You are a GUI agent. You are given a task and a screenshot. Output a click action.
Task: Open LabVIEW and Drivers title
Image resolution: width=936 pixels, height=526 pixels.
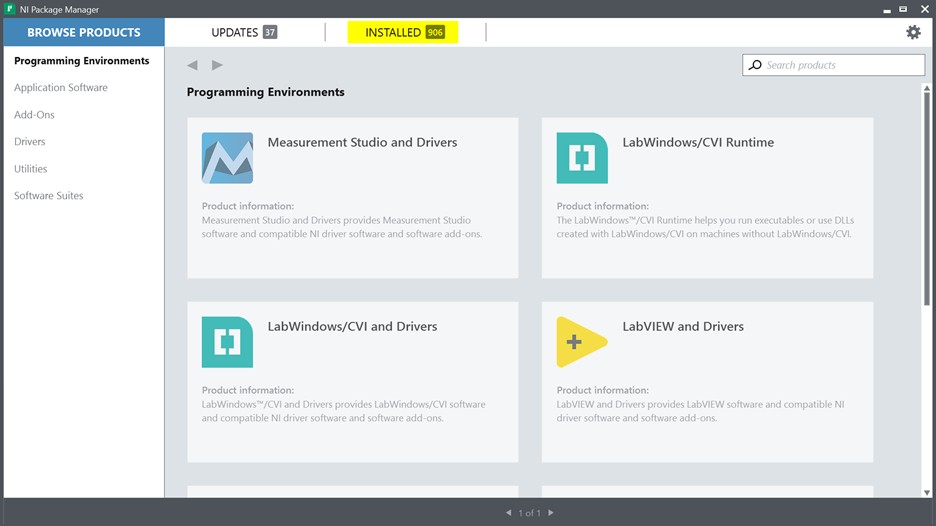[x=683, y=327]
